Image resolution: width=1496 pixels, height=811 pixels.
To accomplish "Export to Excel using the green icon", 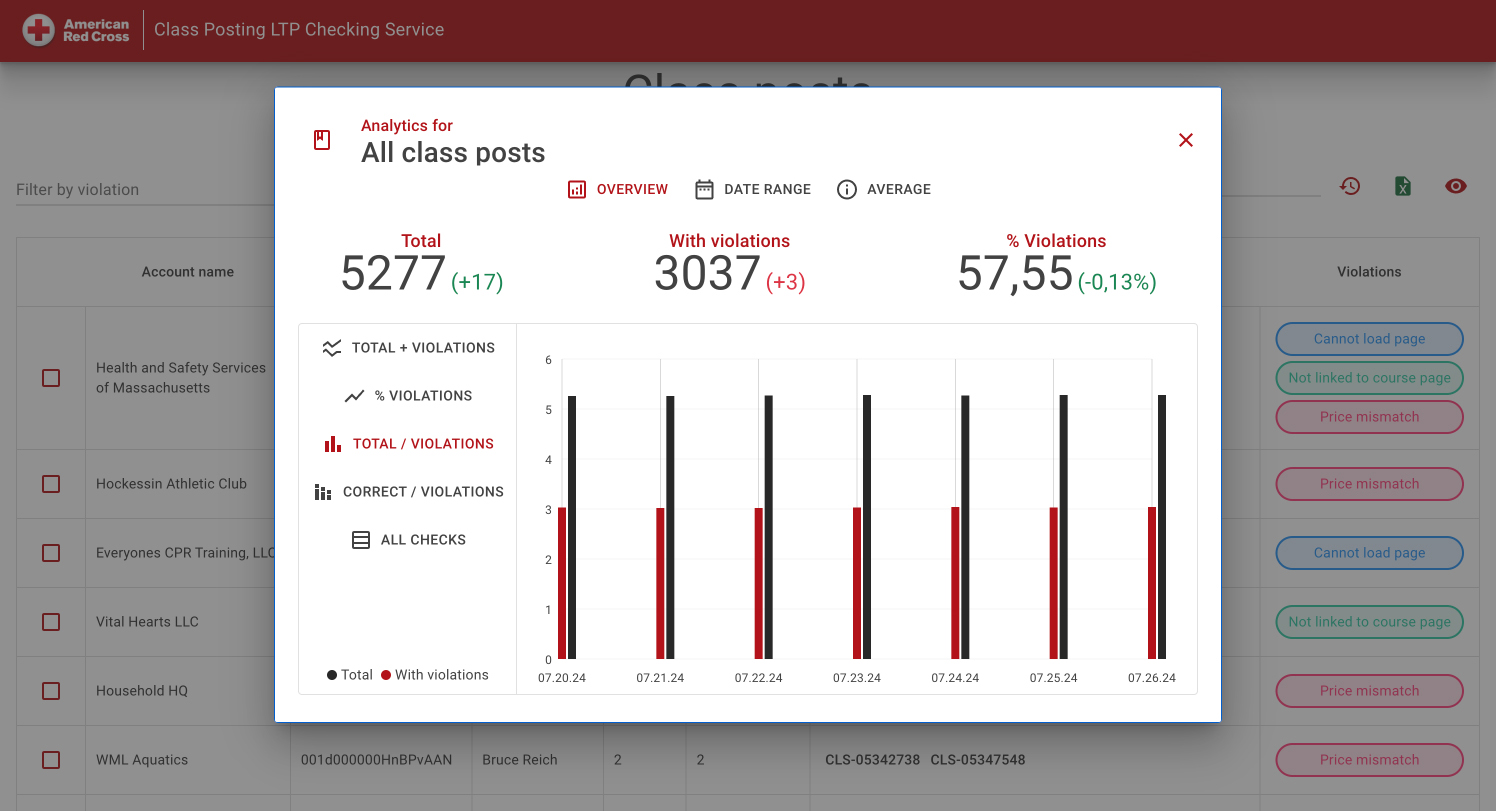I will tap(1403, 186).
